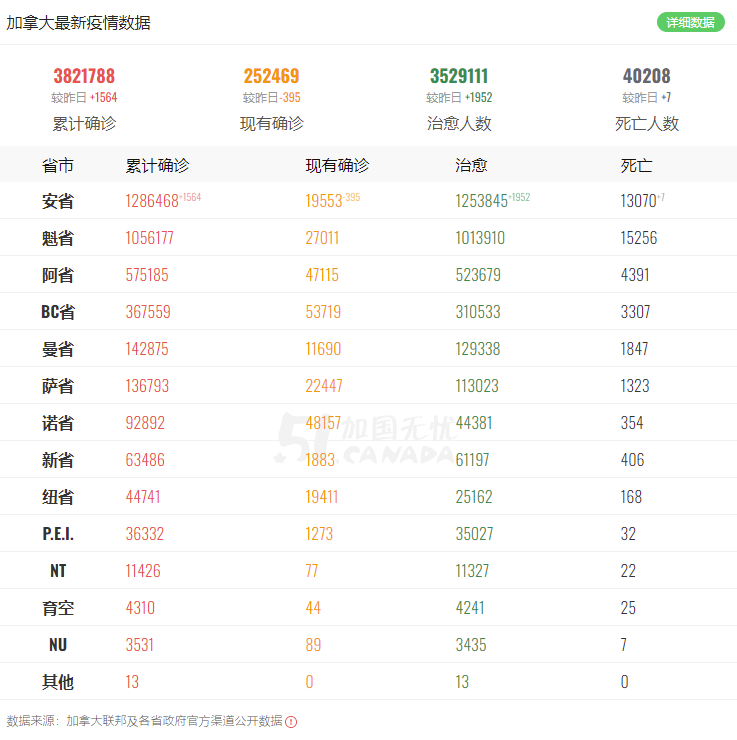The height and width of the screenshot is (740, 737).
Task: Select the 萨省 row label
Action: pos(58,386)
